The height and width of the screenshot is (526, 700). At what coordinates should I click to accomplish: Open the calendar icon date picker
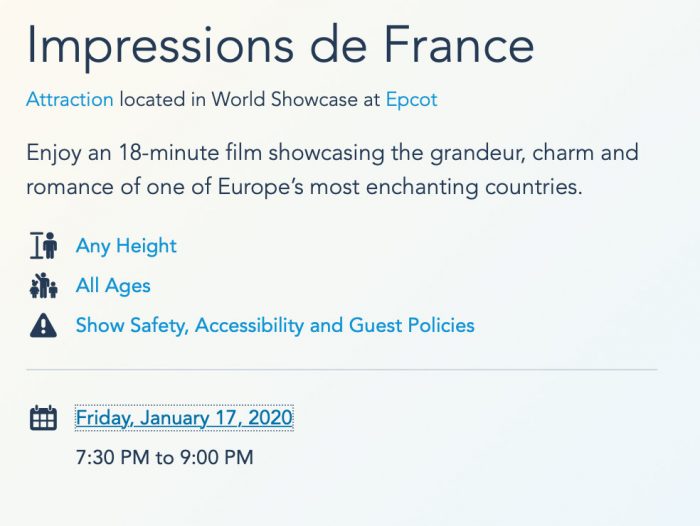[43, 418]
